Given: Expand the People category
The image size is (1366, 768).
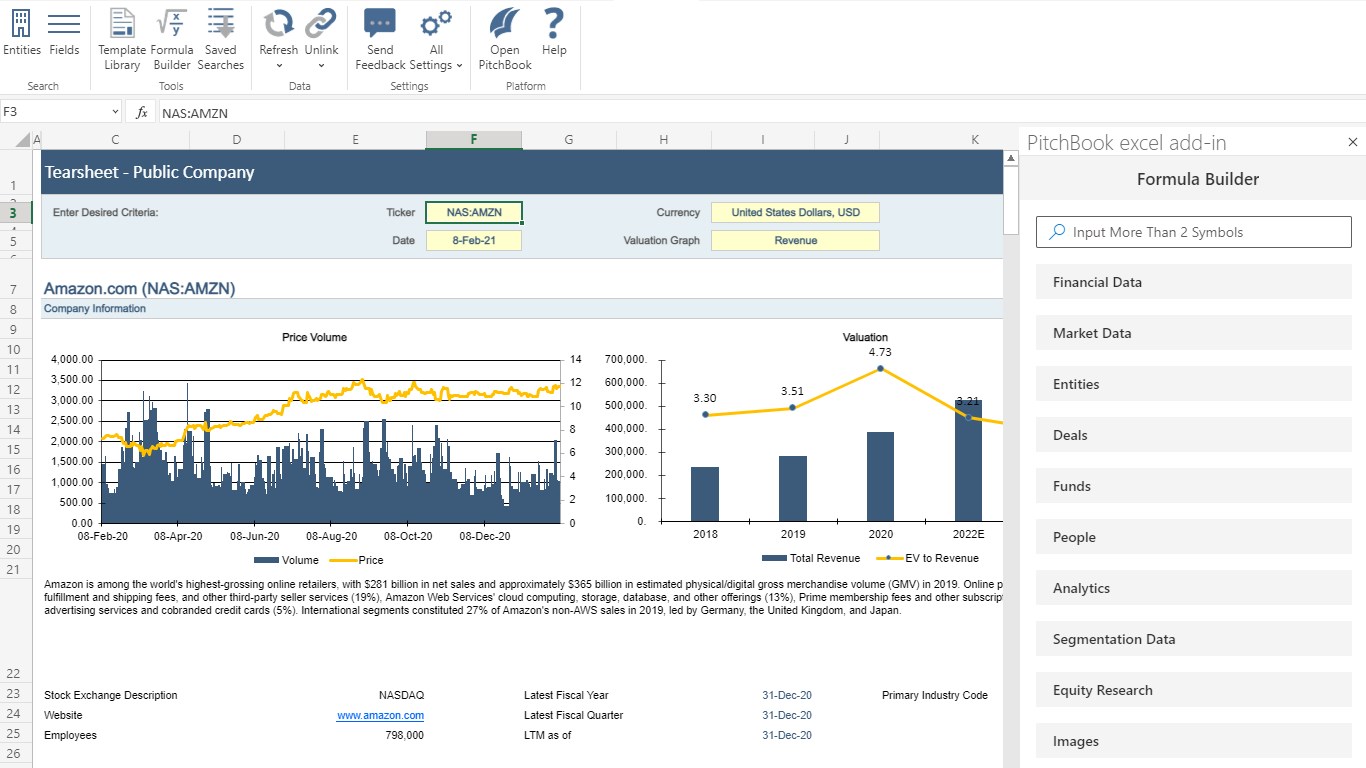Looking at the screenshot, I should pyautogui.click(x=1193, y=537).
